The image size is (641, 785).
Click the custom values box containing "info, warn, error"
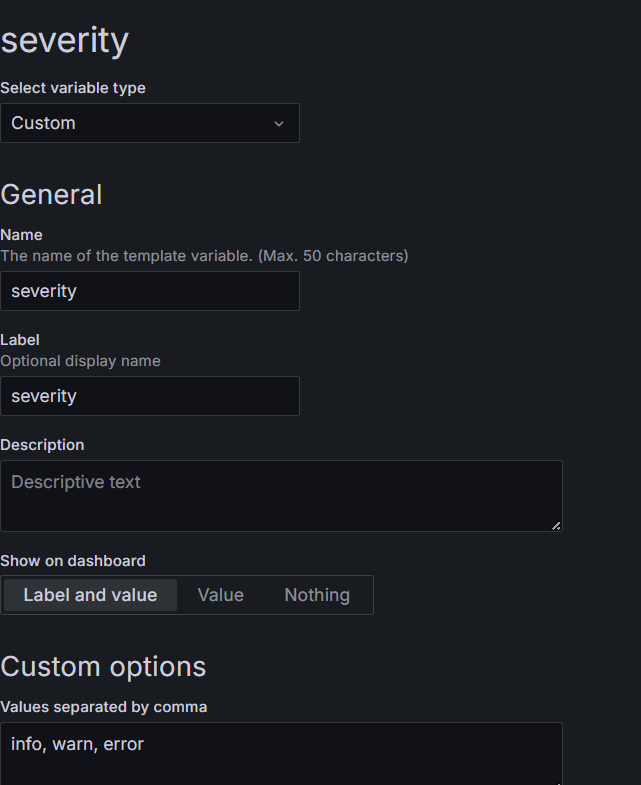click(x=280, y=750)
